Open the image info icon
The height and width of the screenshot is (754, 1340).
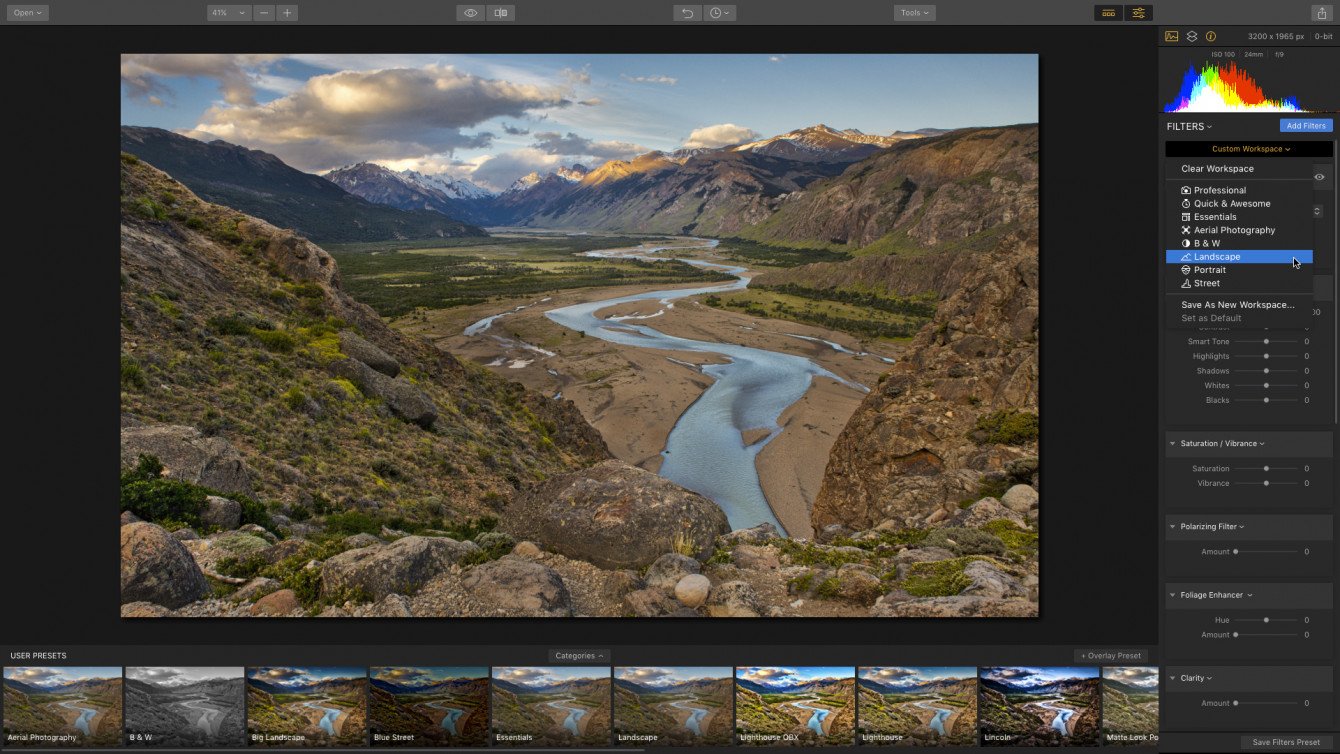pos(1211,36)
